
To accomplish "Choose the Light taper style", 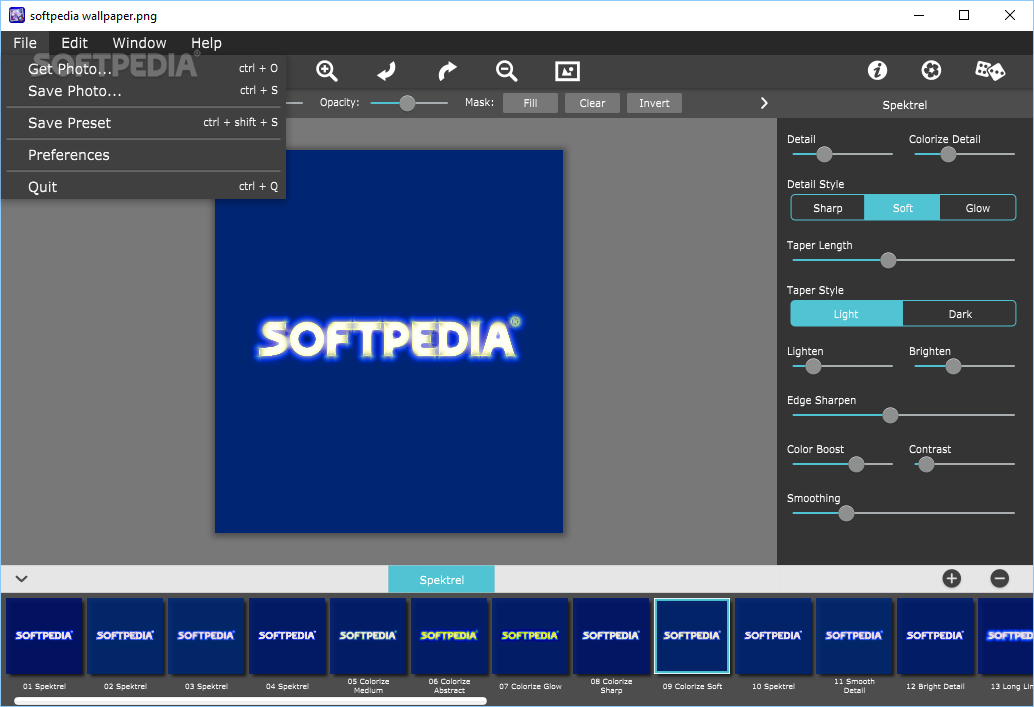I will [847, 314].
